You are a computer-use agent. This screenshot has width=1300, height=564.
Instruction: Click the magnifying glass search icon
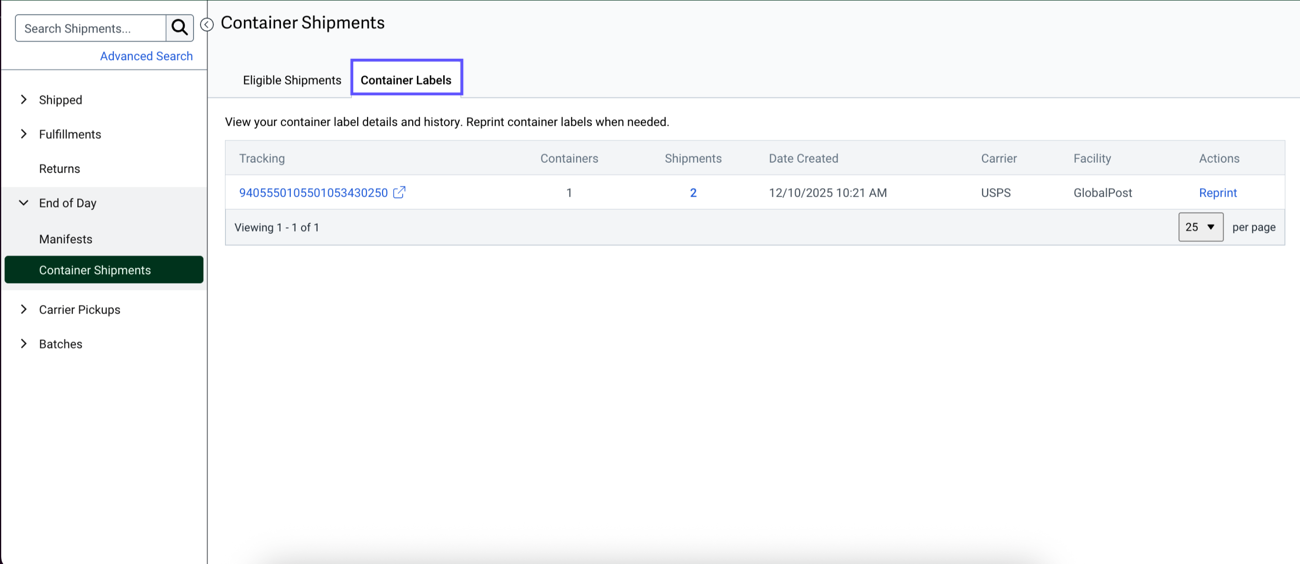click(180, 28)
